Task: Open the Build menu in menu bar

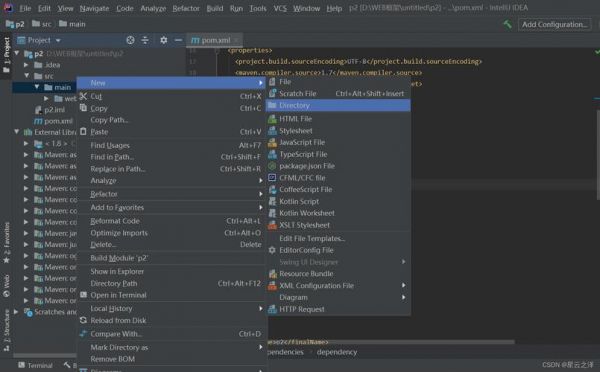Action: [215, 8]
